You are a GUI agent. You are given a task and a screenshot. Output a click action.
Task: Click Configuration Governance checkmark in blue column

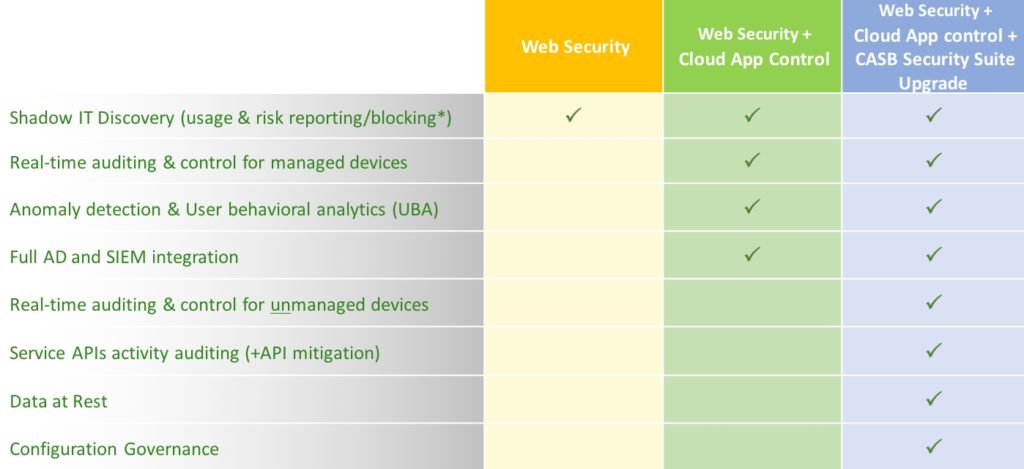934,446
